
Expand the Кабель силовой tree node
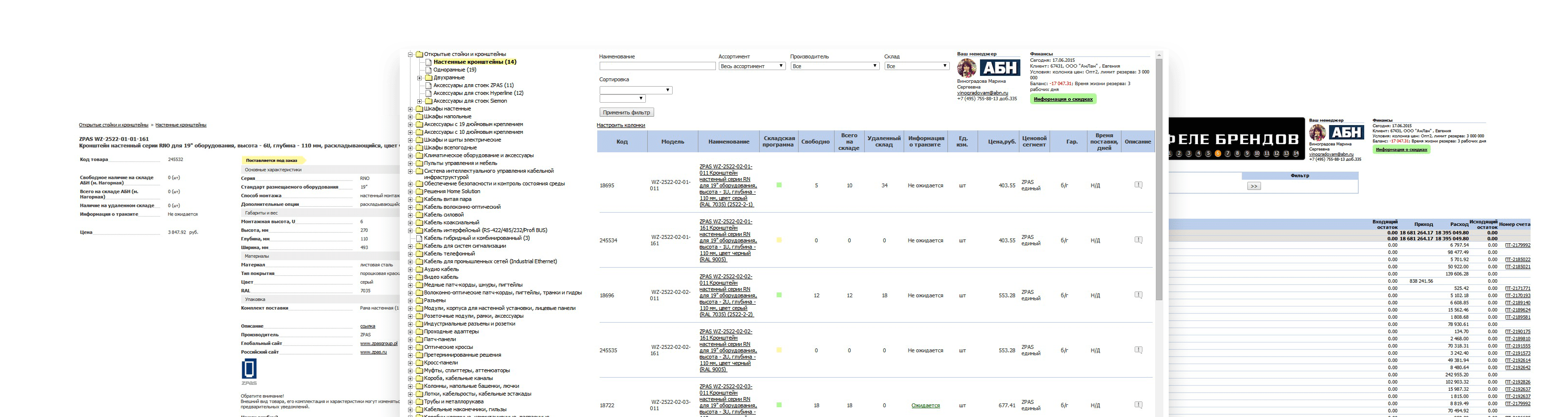point(410,215)
